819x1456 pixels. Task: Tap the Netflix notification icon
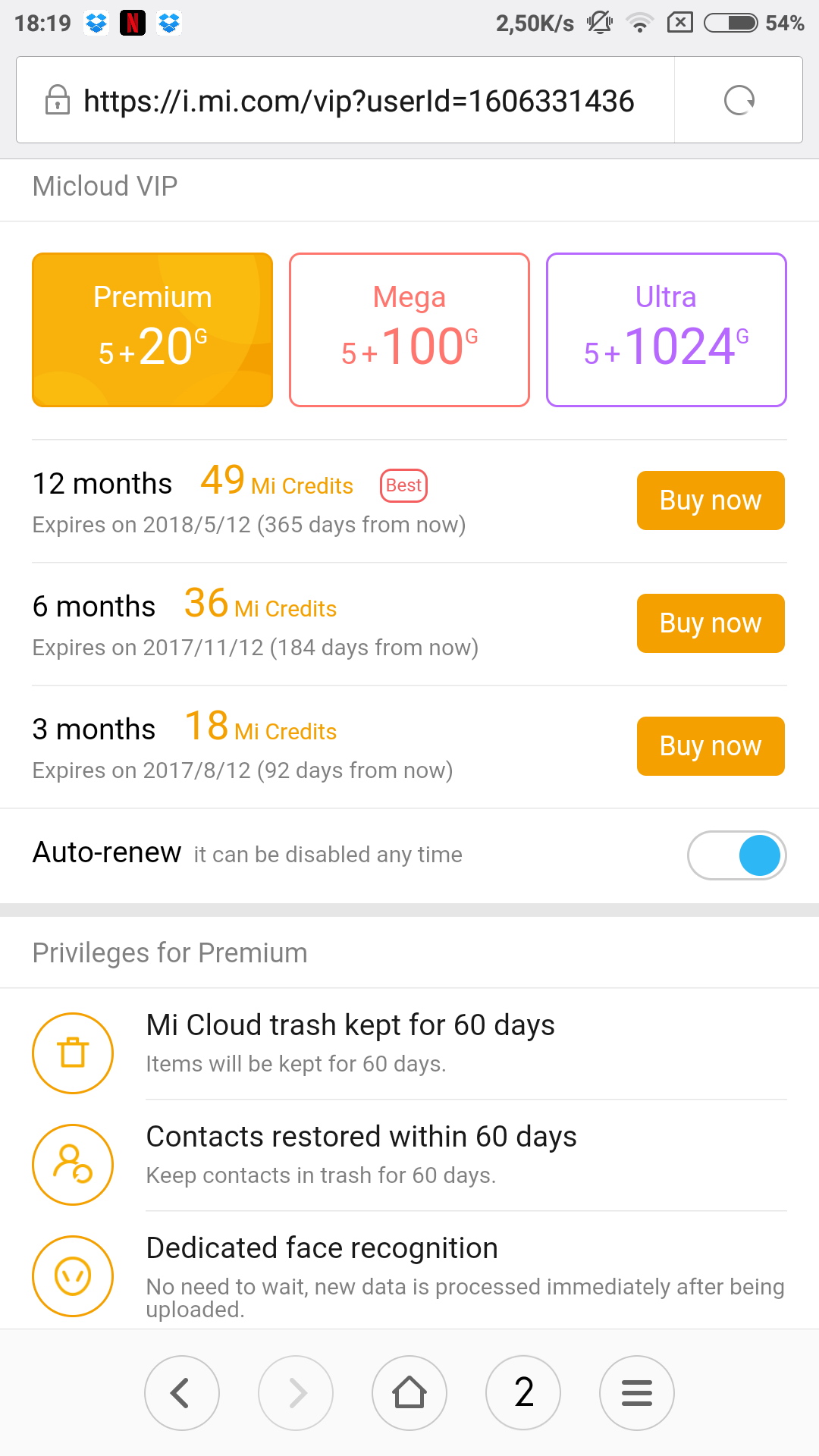(x=133, y=24)
